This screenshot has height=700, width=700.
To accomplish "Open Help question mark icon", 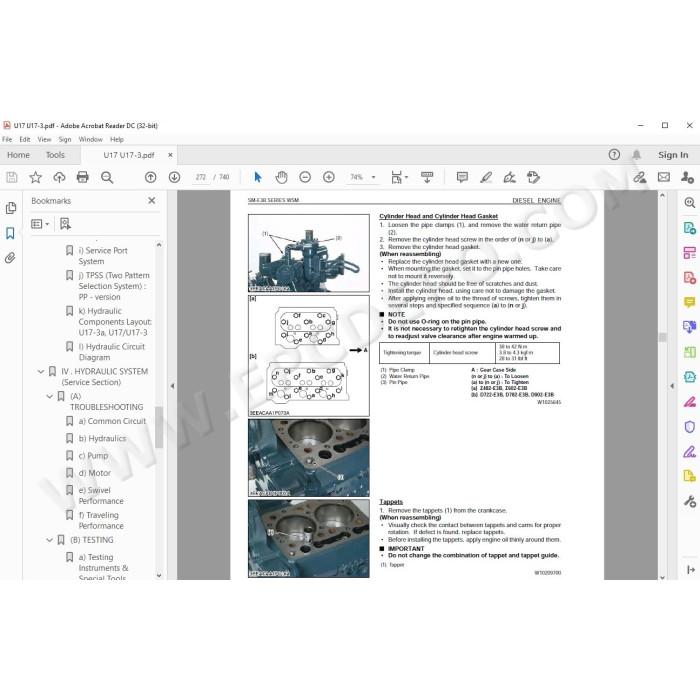I will tap(614, 155).
